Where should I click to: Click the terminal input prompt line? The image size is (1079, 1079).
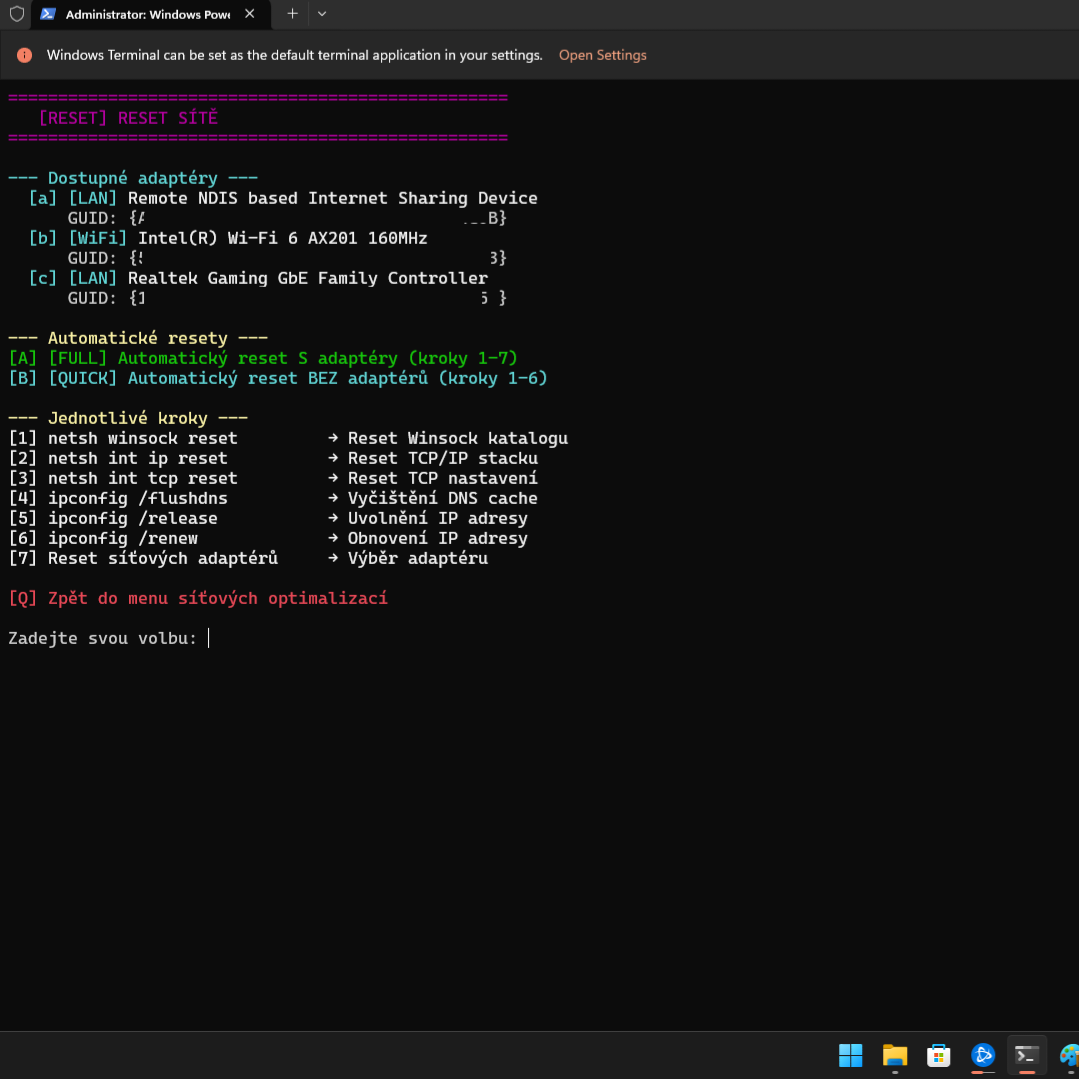(x=108, y=638)
